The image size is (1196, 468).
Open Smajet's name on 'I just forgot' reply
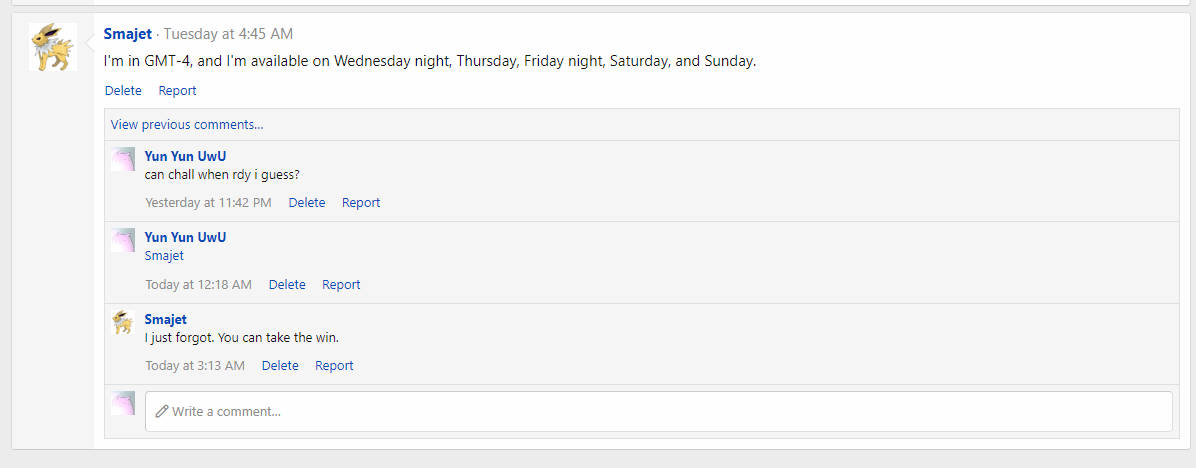(166, 319)
